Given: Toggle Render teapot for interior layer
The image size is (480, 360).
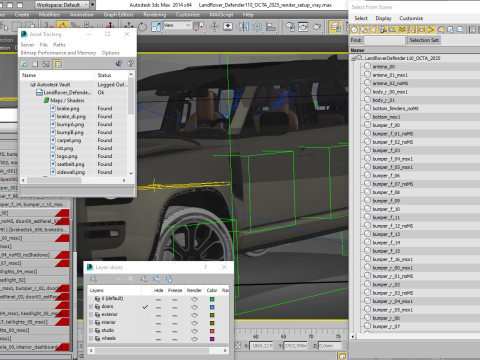Looking at the screenshot, I should click(194, 323).
